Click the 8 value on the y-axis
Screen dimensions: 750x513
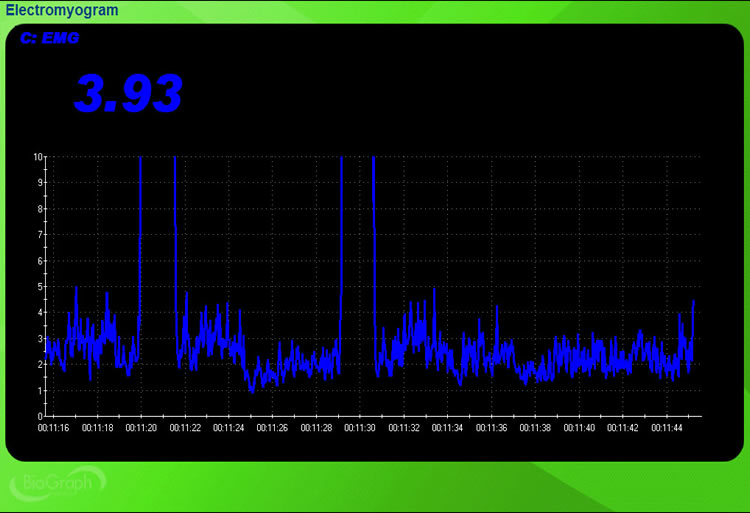click(x=38, y=209)
